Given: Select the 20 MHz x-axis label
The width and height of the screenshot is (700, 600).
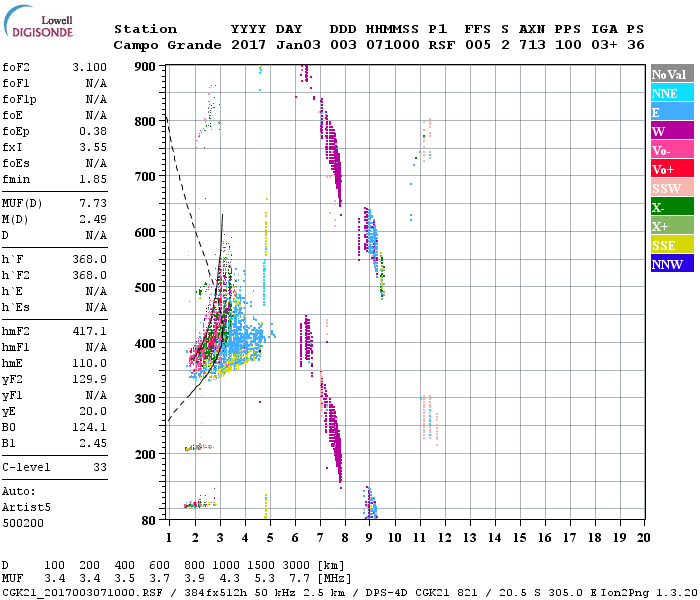Looking at the screenshot, I should [x=643, y=538].
